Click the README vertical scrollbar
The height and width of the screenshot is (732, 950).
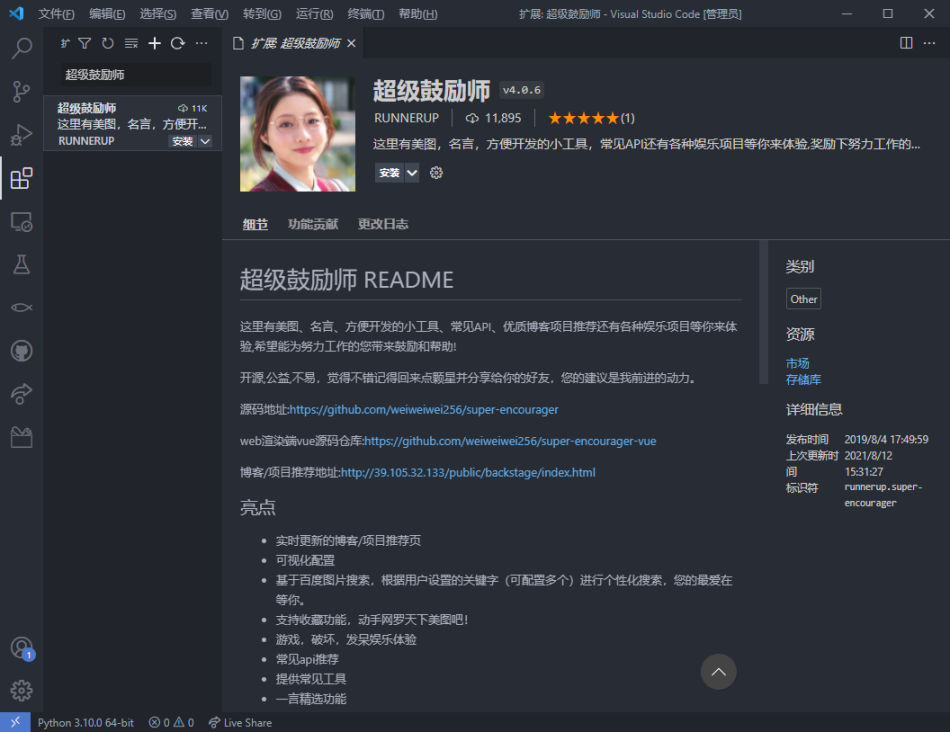pyautogui.click(x=763, y=313)
